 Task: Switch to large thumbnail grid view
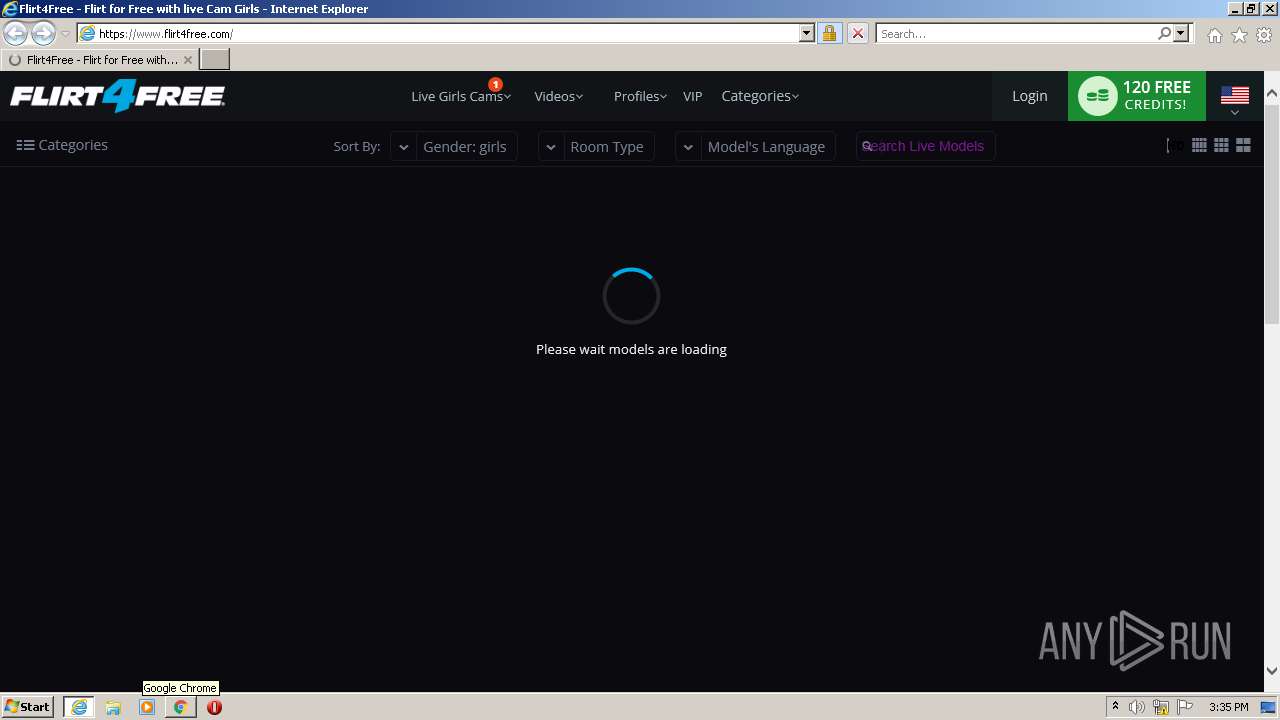pos(1243,145)
